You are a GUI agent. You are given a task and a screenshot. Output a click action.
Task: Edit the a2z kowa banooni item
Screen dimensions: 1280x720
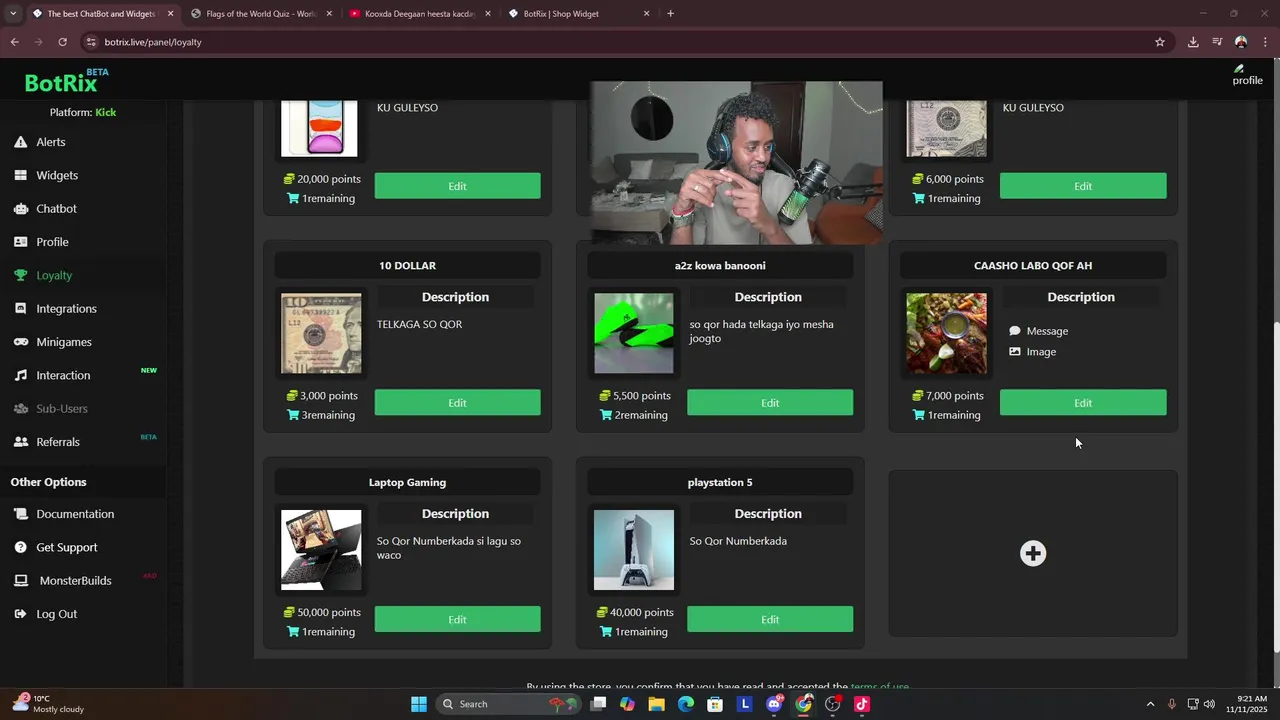pyautogui.click(x=770, y=403)
